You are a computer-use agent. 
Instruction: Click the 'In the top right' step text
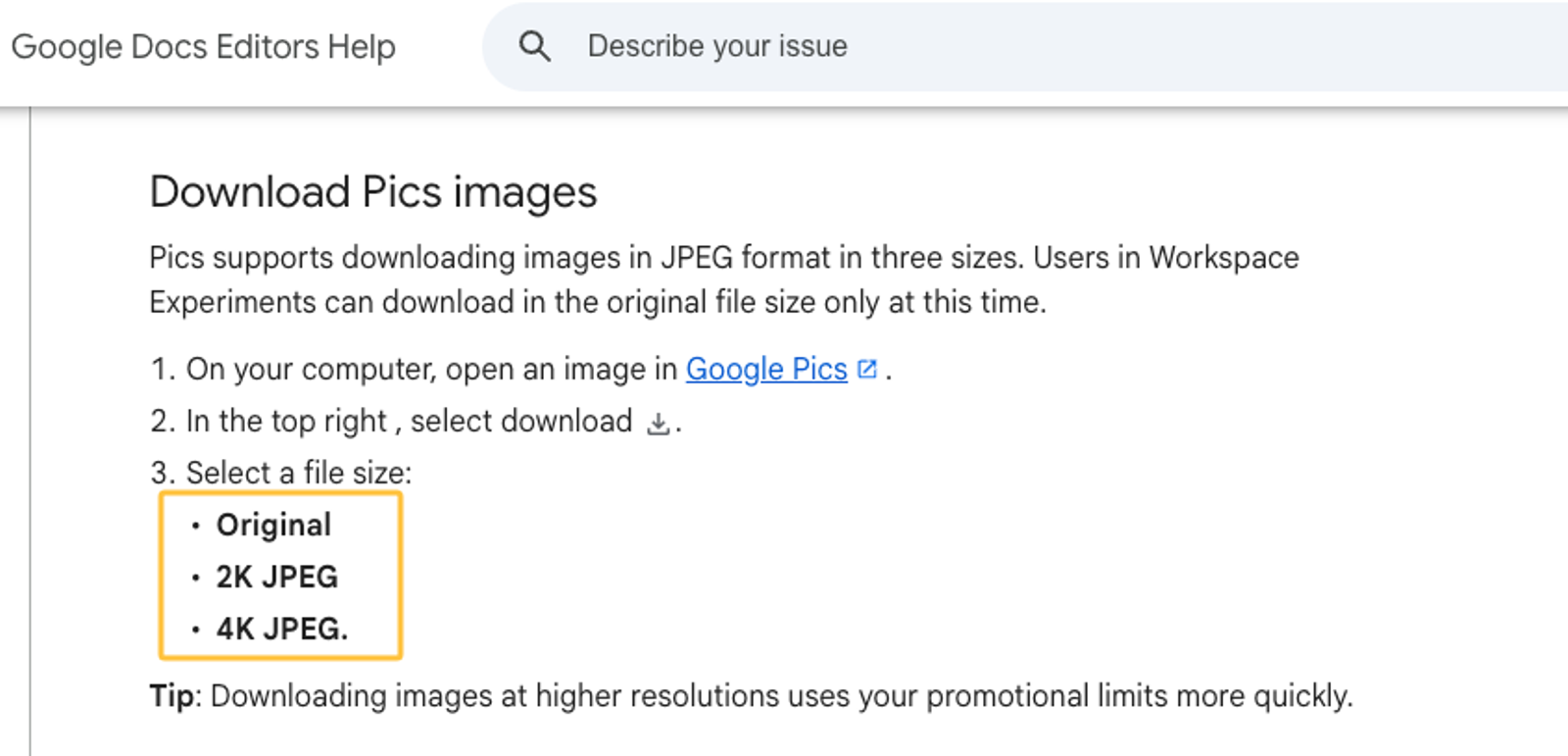287,421
